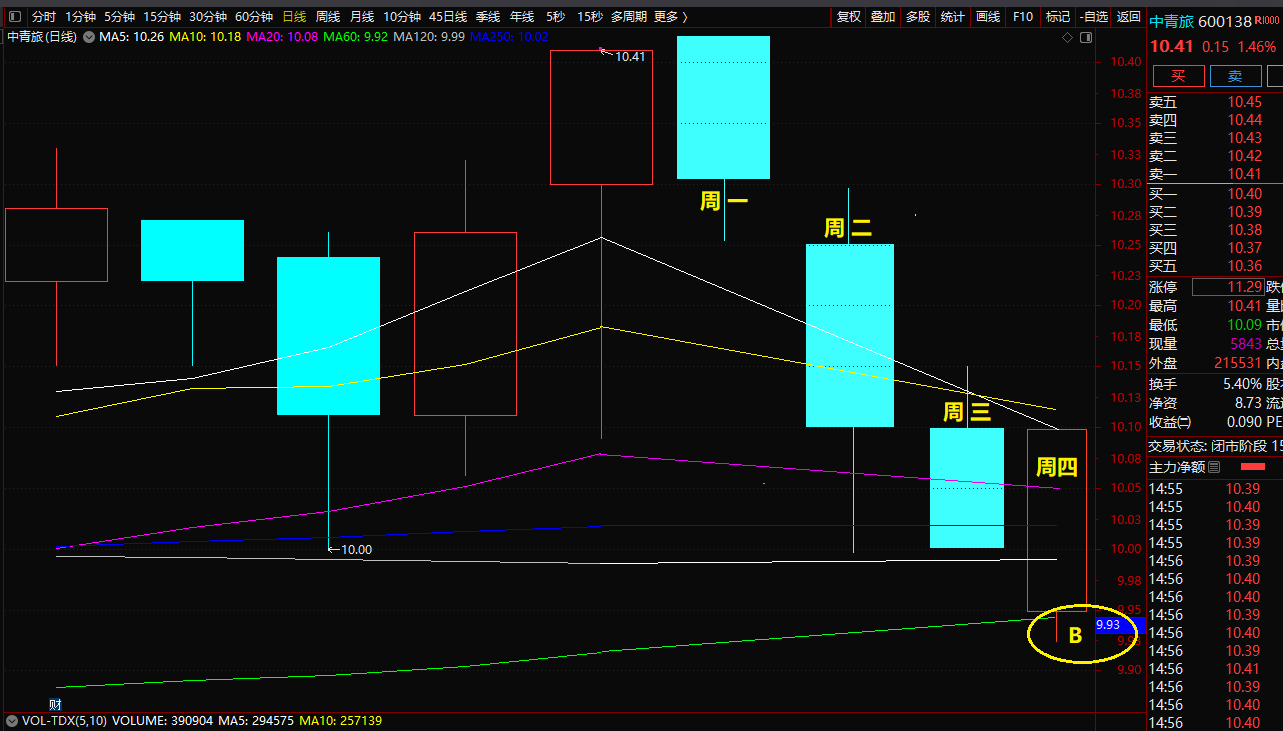Switch to 45日线 period
Image resolution: width=1283 pixels, height=731 pixels.
click(x=448, y=17)
